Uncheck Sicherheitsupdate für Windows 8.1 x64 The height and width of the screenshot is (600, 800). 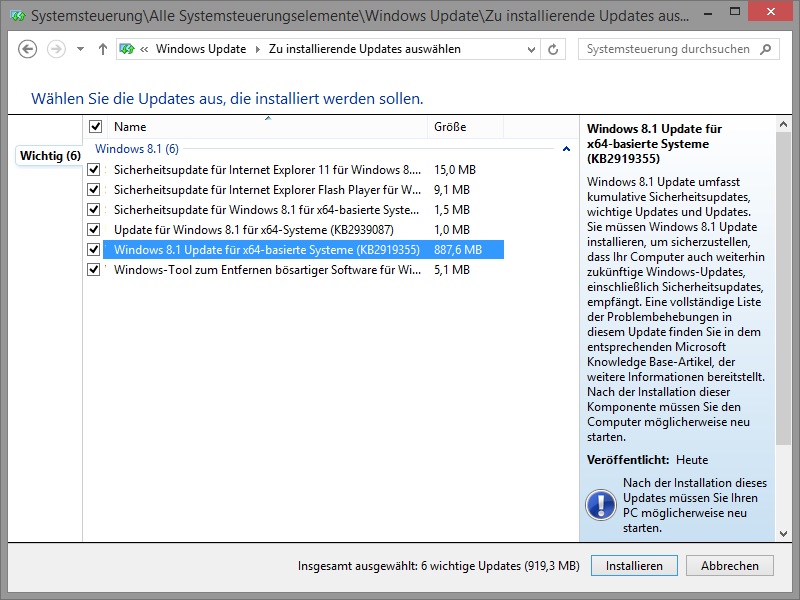click(93, 209)
